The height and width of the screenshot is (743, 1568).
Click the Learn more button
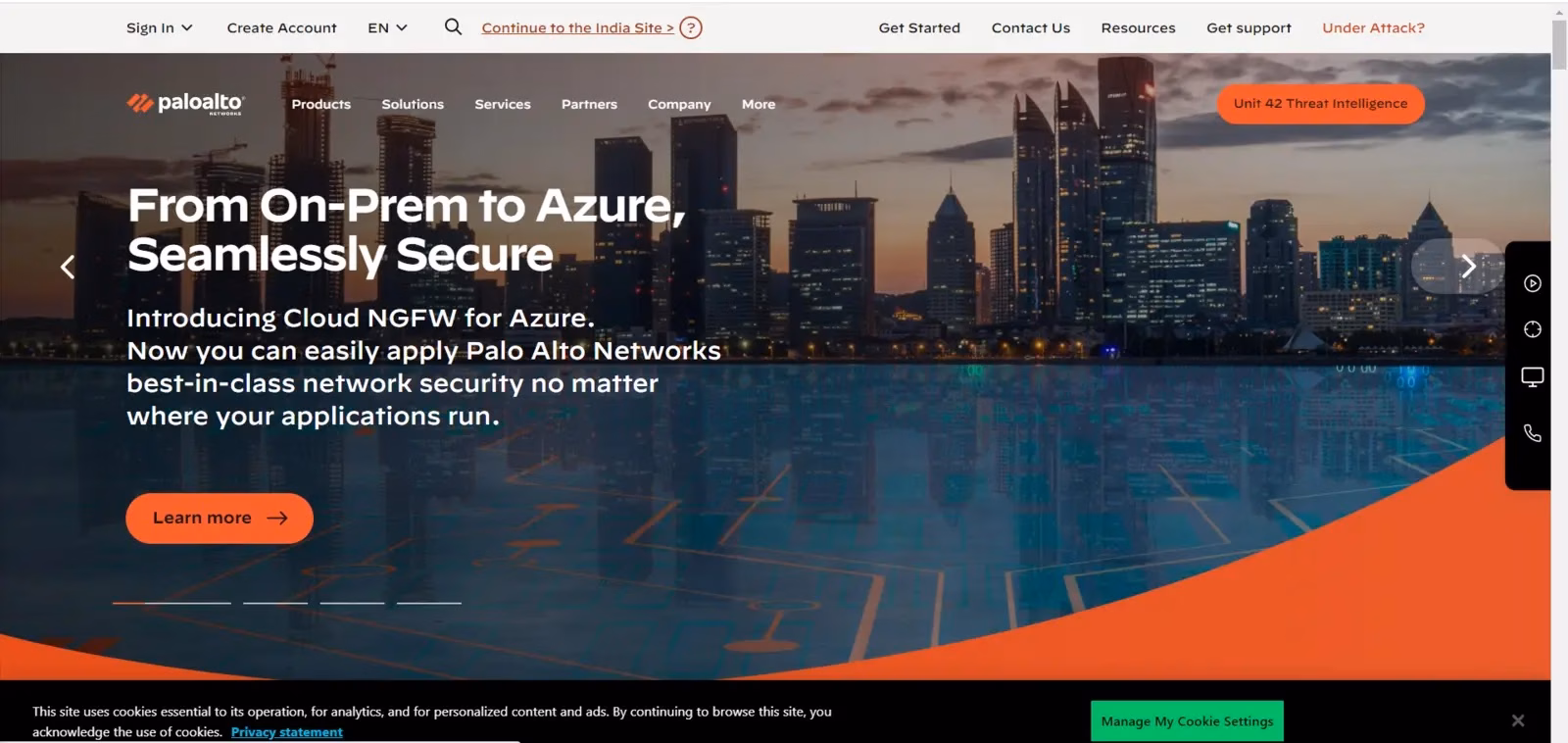click(x=220, y=518)
